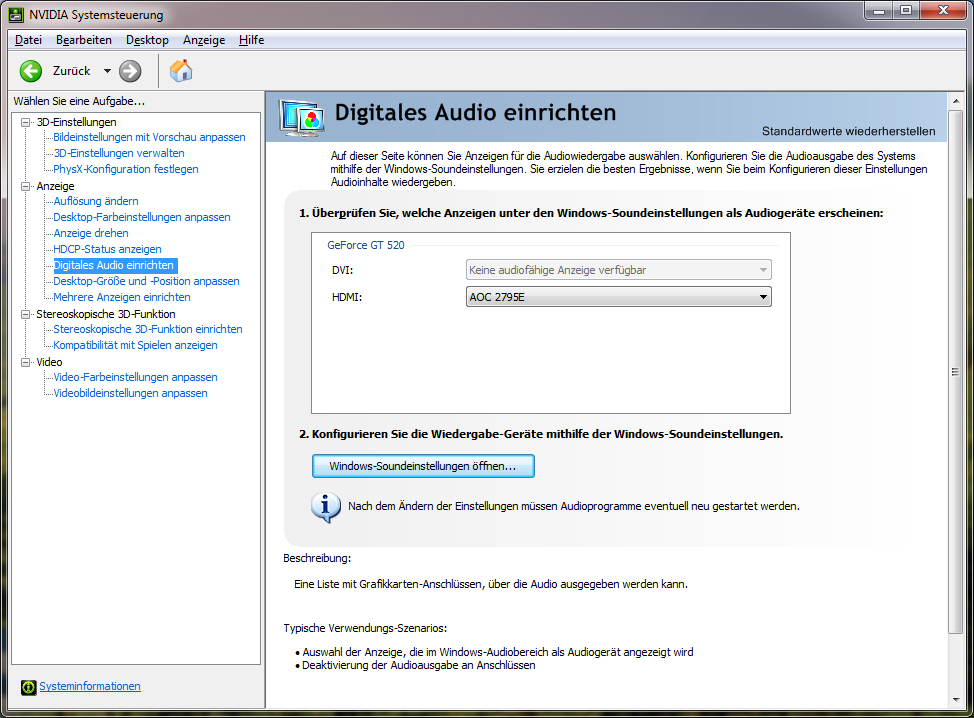
Task: Click Standardwerte wiederherstellen link
Action: click(x=849, y=131)
